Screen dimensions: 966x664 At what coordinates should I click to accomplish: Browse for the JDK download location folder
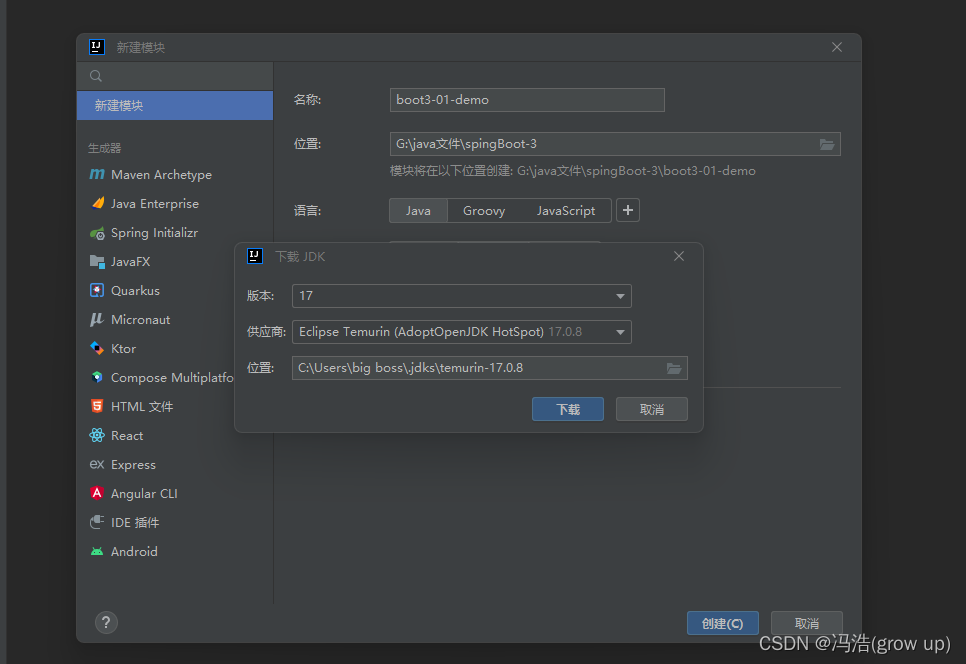coord(674,368)
